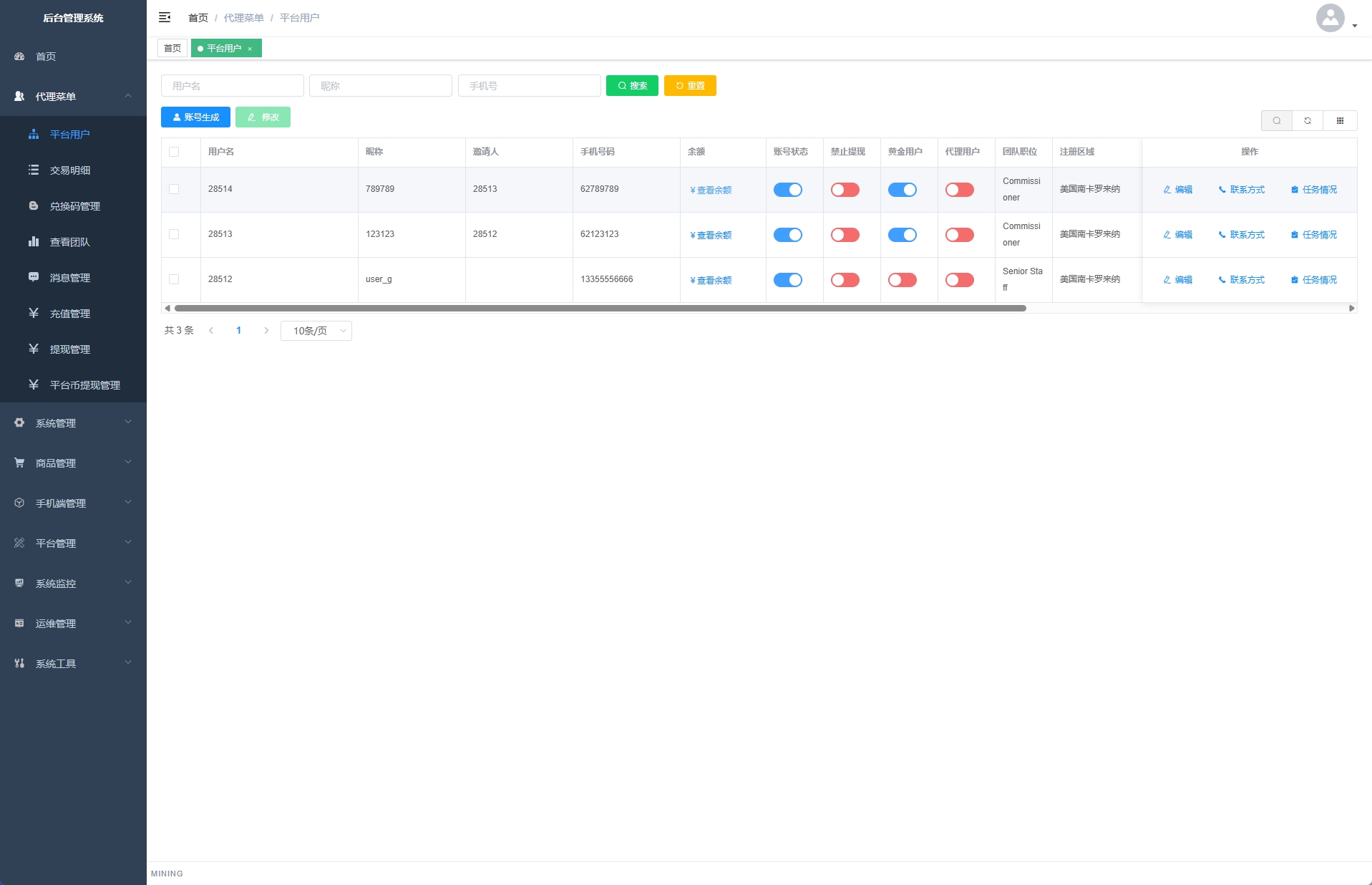Click the green 搜索 button
Image resolution: width=1372 pixels, height=885 pixels.
point(632,86)
